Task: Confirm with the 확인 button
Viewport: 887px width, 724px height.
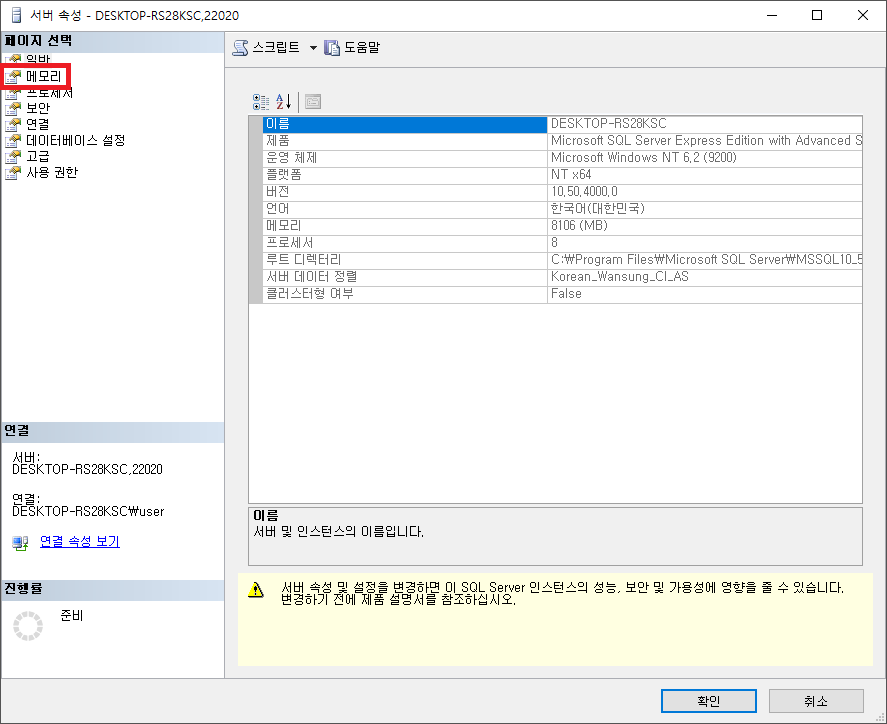Action: [709, 701]
